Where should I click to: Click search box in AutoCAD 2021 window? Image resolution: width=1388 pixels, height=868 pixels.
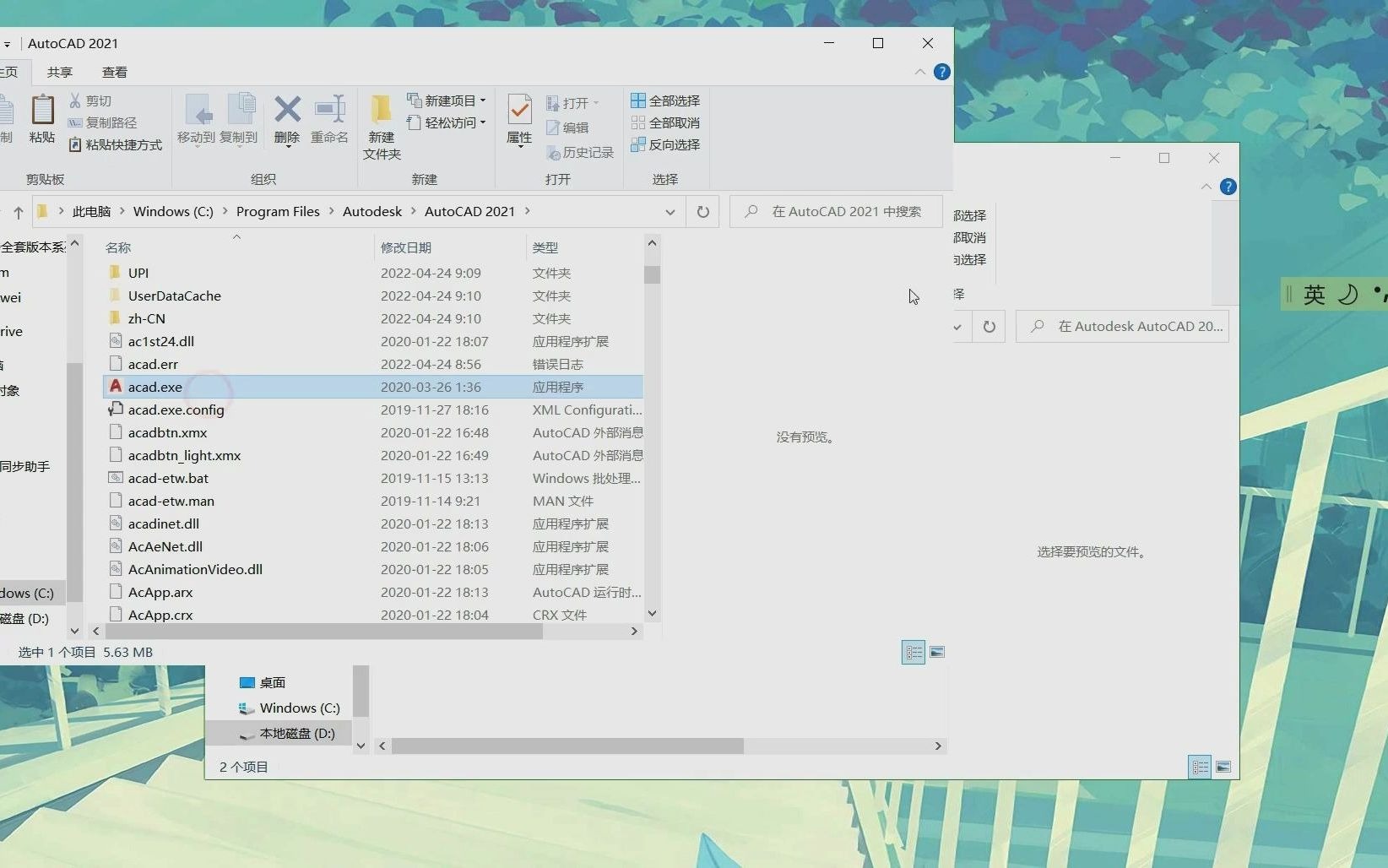tap(836, 212)
